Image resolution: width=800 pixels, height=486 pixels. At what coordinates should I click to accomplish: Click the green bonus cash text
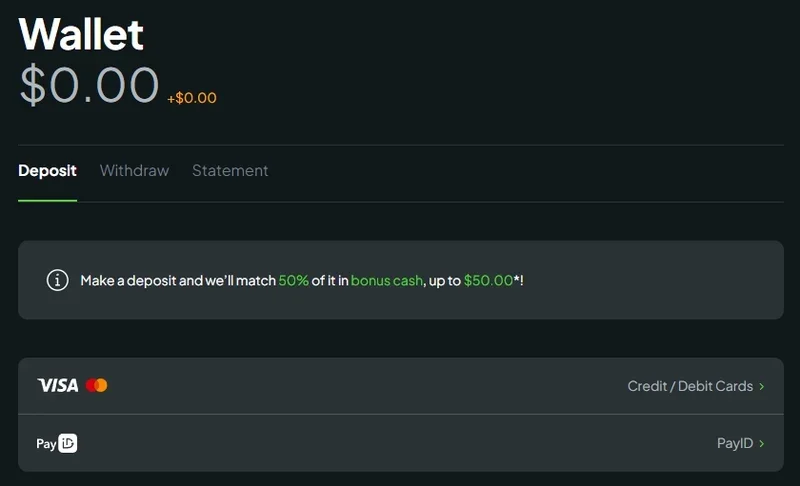pos(387,280)
